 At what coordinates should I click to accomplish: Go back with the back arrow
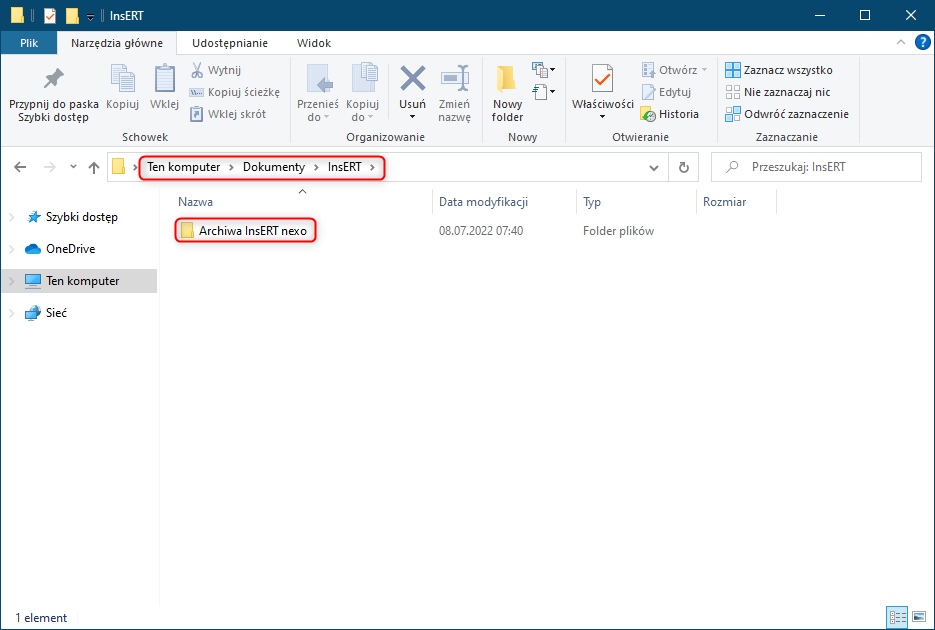20,167
